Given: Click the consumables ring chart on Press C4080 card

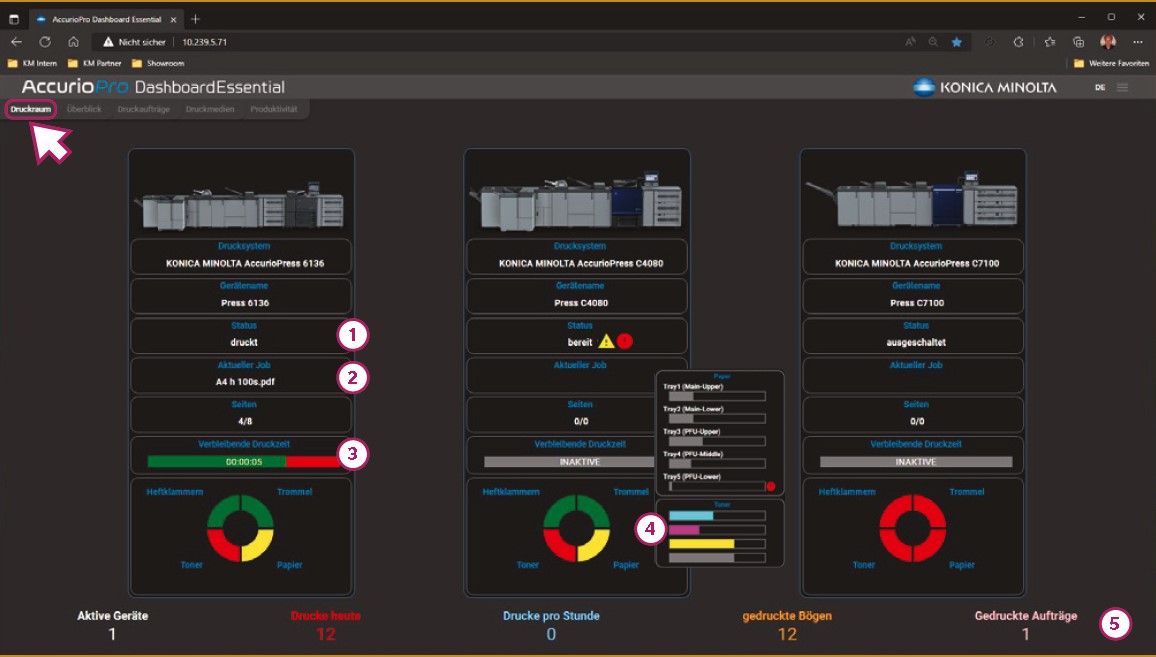Looking at the screenshot, I should [577, 528].
